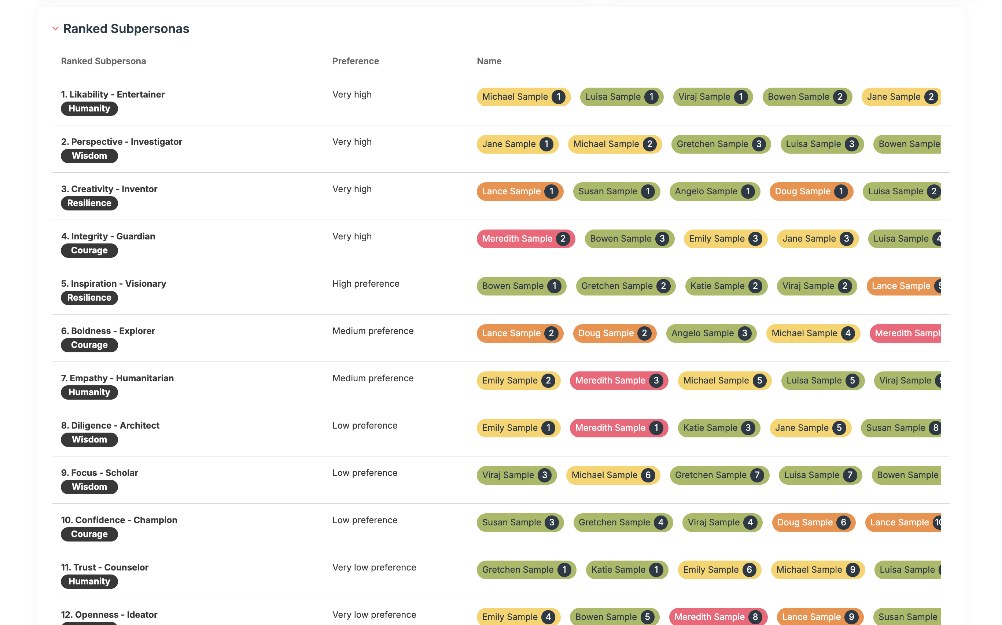Click Emily Sample chip in Empathy row

(518, 381)
